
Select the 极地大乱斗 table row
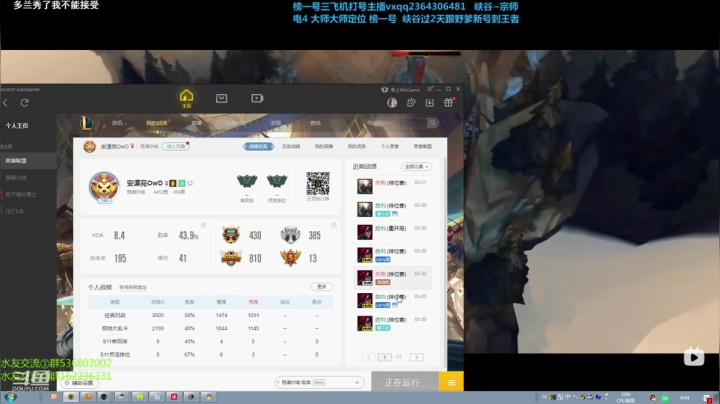point(210,328)
